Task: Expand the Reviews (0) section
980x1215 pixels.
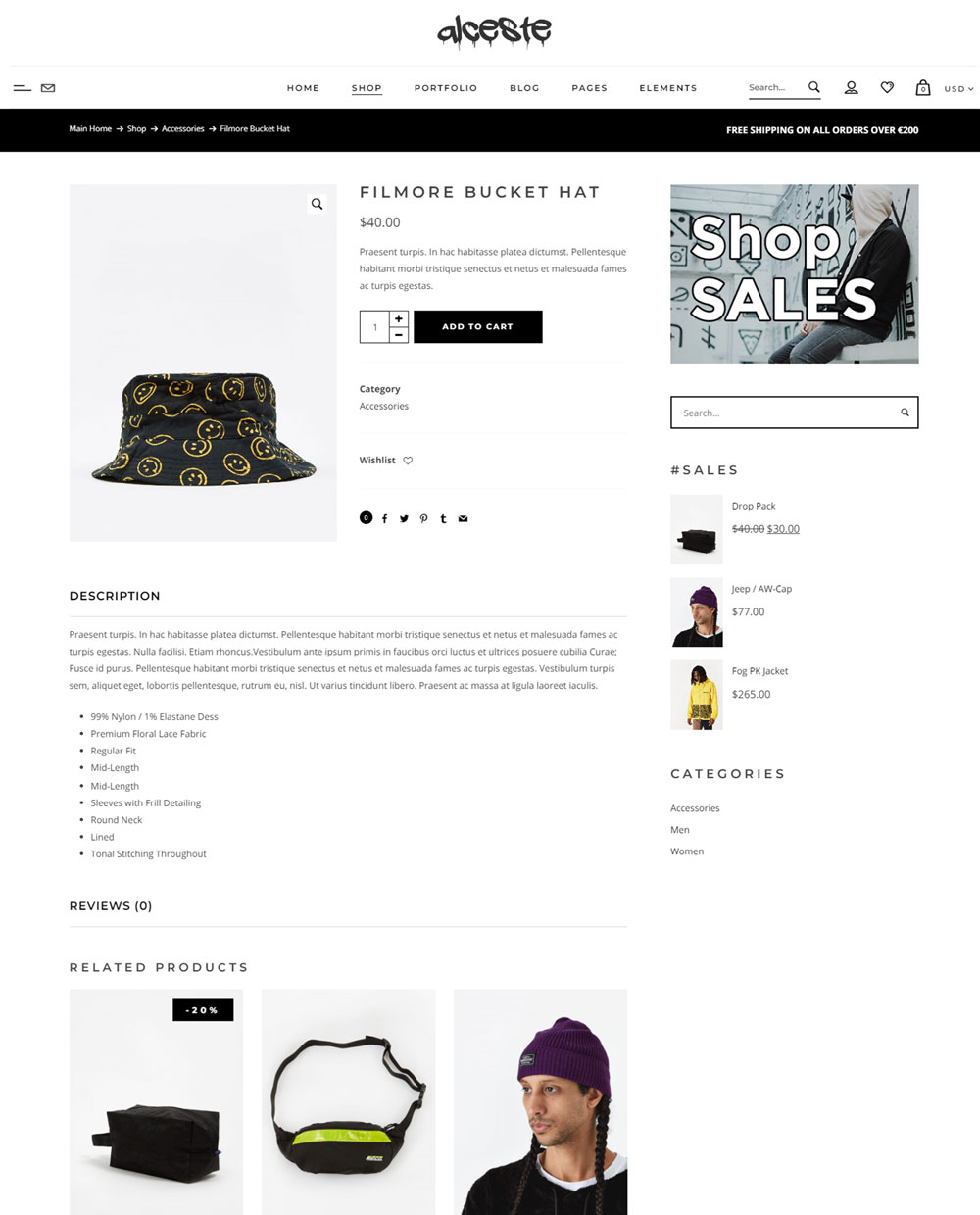Action: pos(111,906)
